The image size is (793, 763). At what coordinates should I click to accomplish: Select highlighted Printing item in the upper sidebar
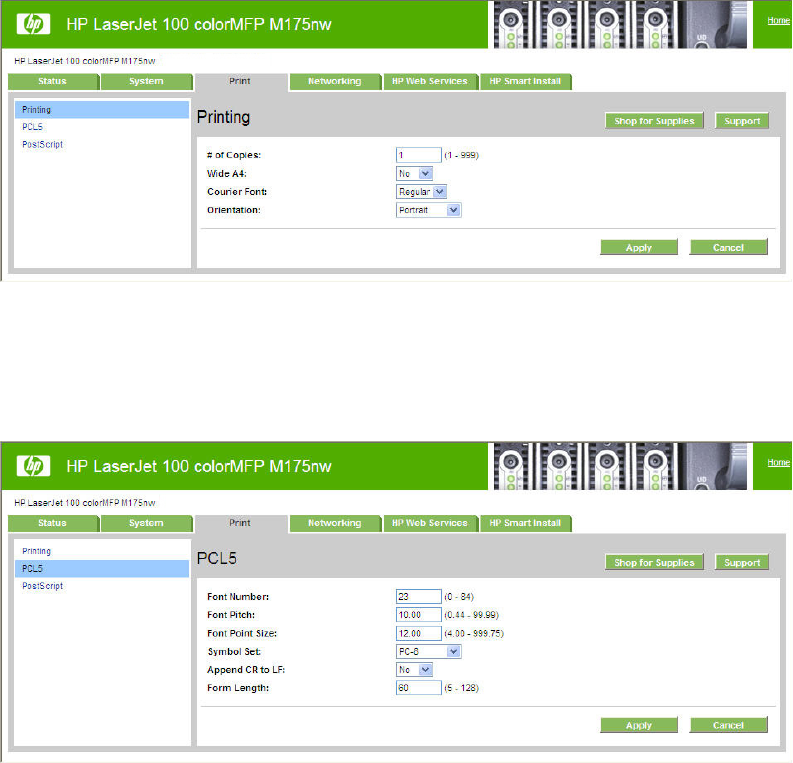point(102,110)
